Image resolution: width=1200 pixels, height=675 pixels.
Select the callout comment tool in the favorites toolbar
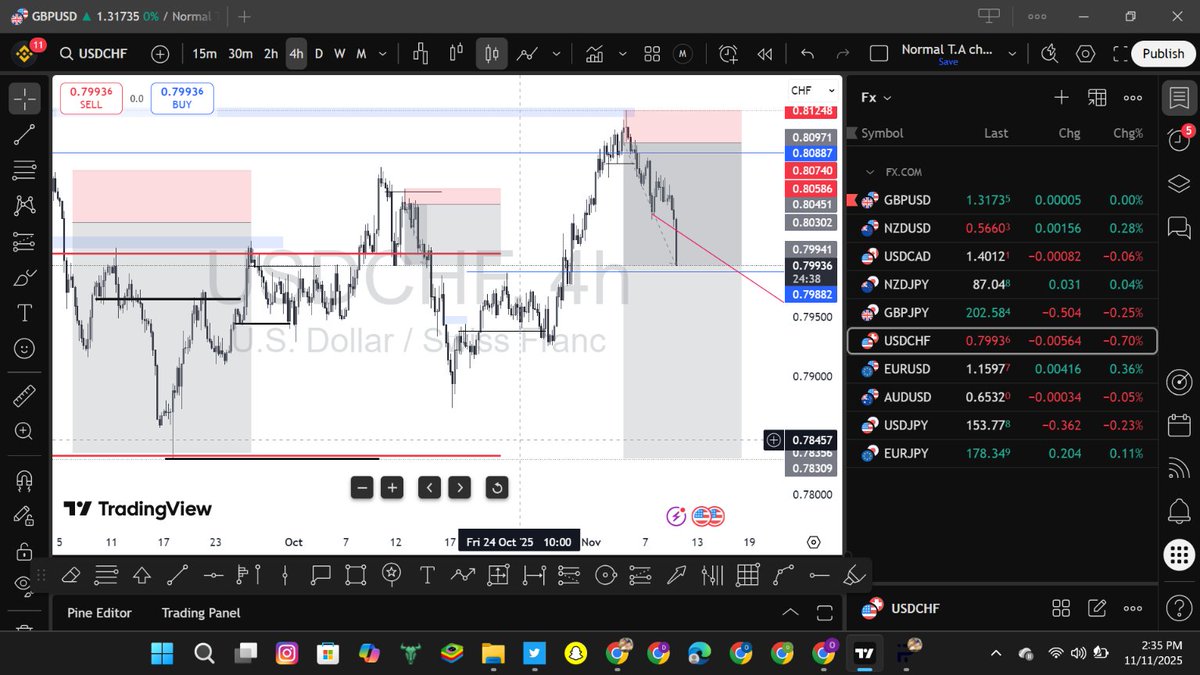pos(320,575)
